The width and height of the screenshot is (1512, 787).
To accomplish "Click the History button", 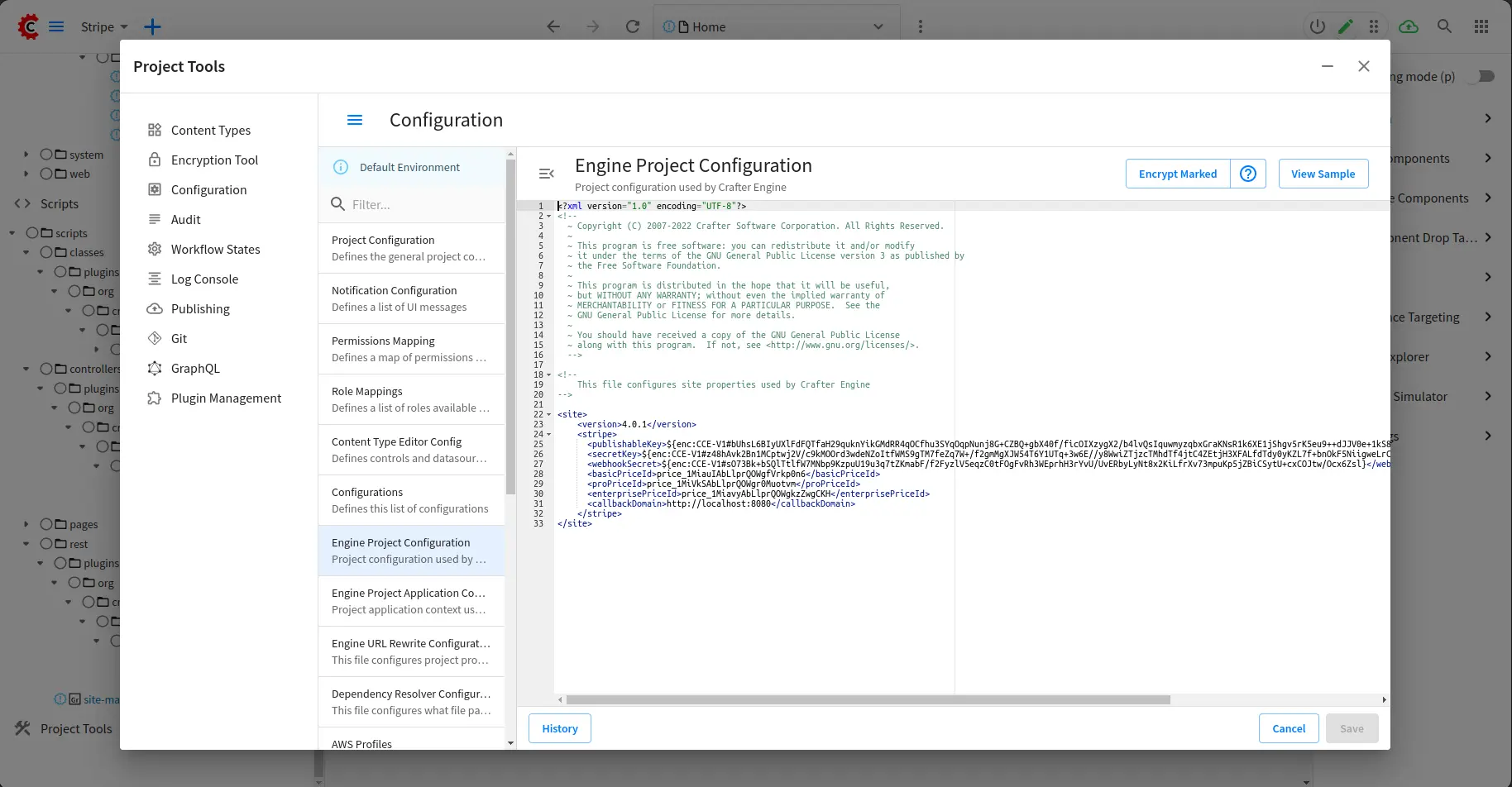I will click(x=560, y=728).
